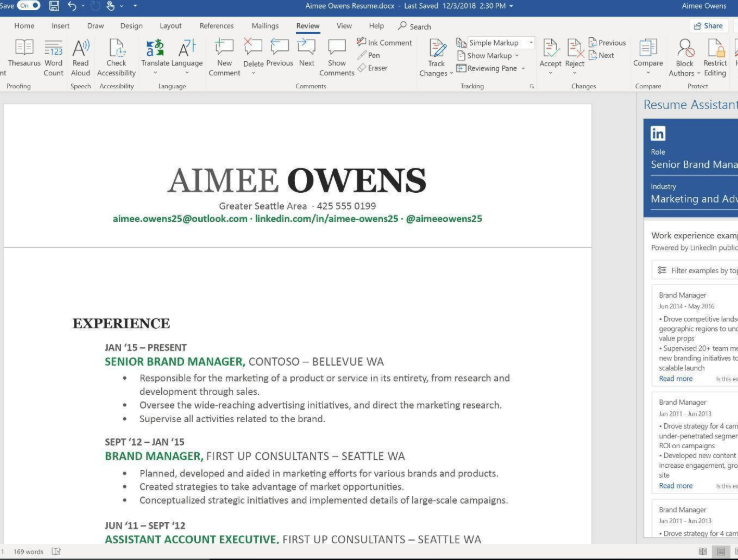
Task: Open the Reviewing Pane dropdown arrow
Action: point(523,69)
